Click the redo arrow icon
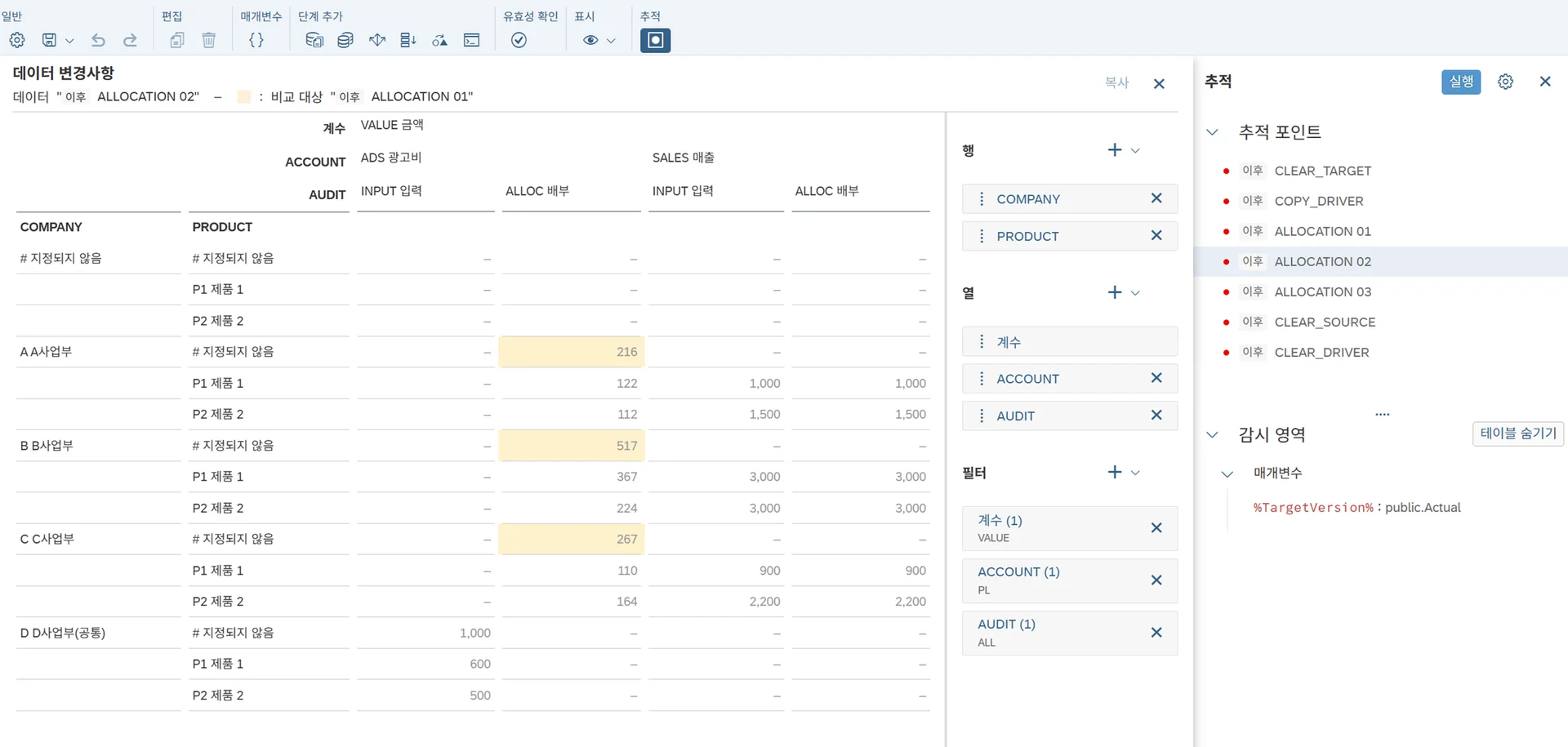Screen dimensions: 1568x747 click(x=130, y=40)
